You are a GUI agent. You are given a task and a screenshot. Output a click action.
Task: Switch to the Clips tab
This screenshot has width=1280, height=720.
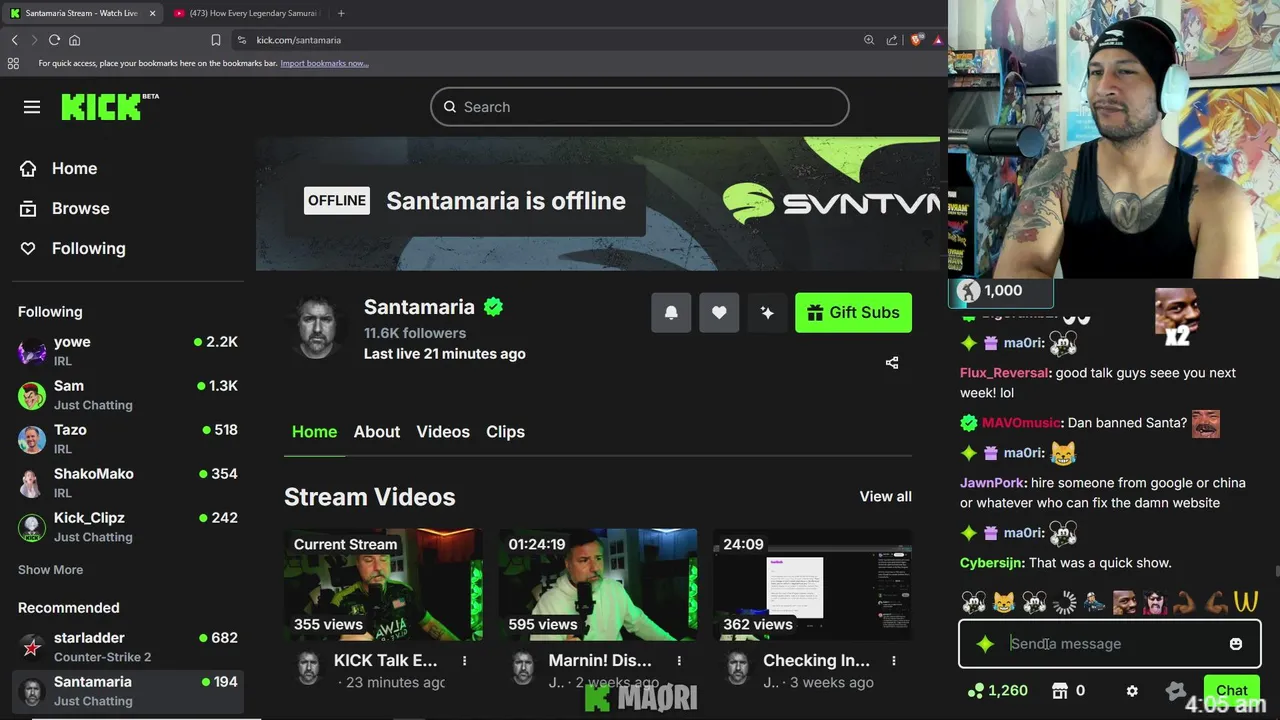[505, 432]
